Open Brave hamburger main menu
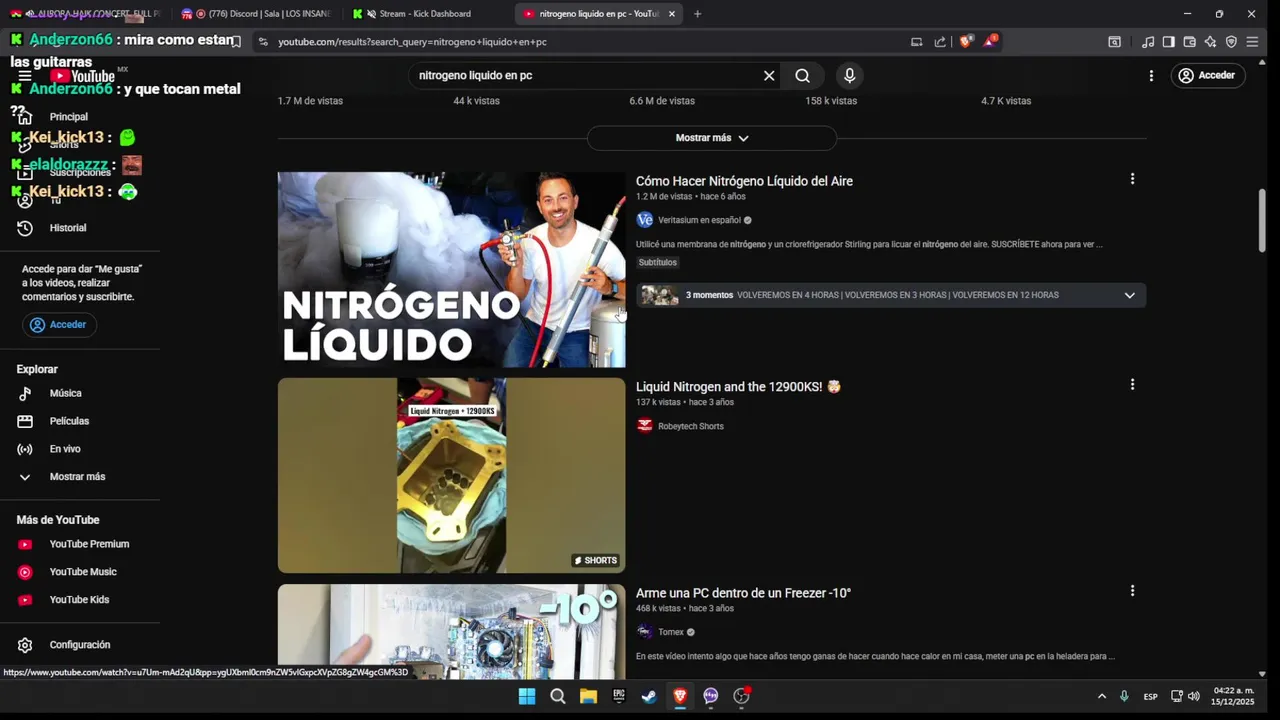Screen dimensions: 1280x720 pyautogui.click(x=1252, y=42)
